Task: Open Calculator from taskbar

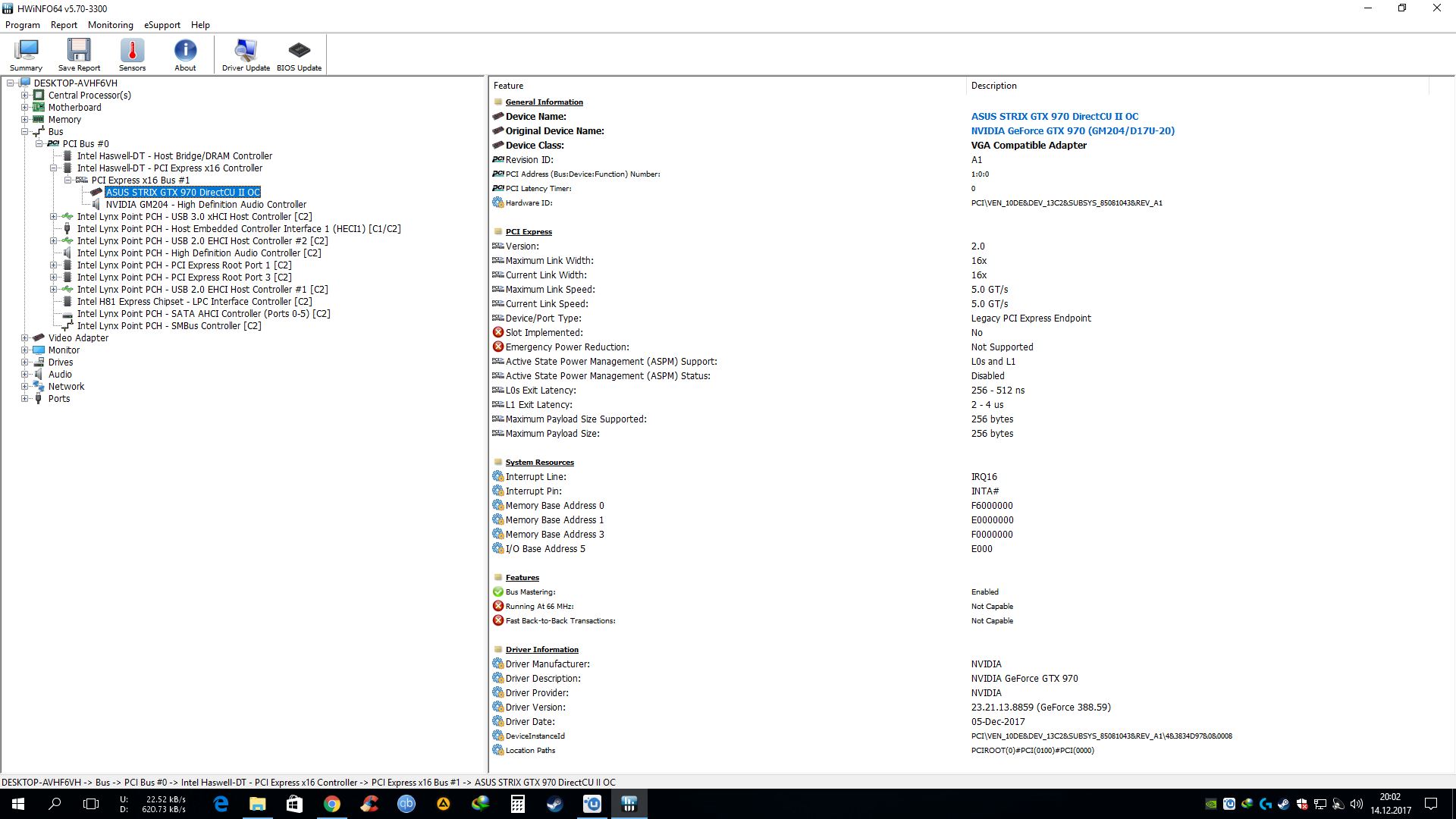Action: point(518,804)
